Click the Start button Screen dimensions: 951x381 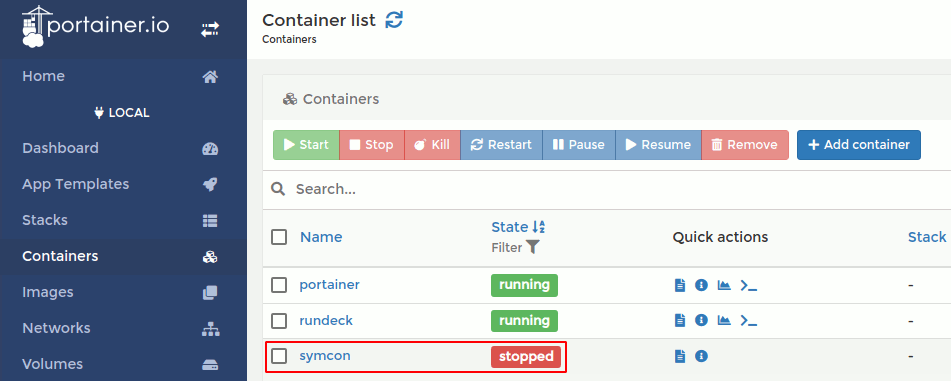coord(306,145)
